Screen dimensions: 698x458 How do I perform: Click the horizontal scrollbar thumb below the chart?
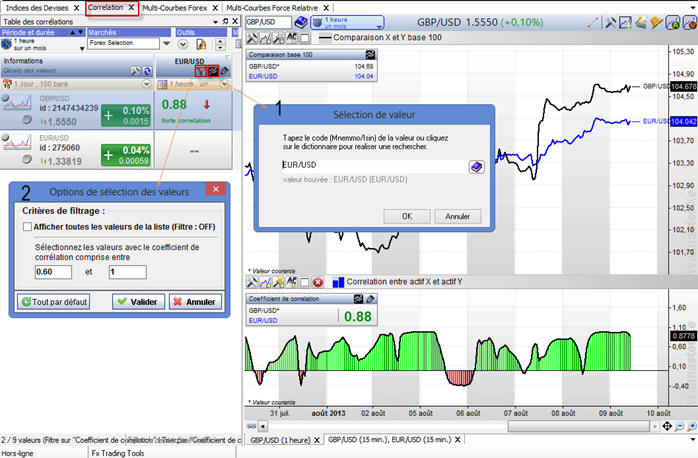click(578, 426)
